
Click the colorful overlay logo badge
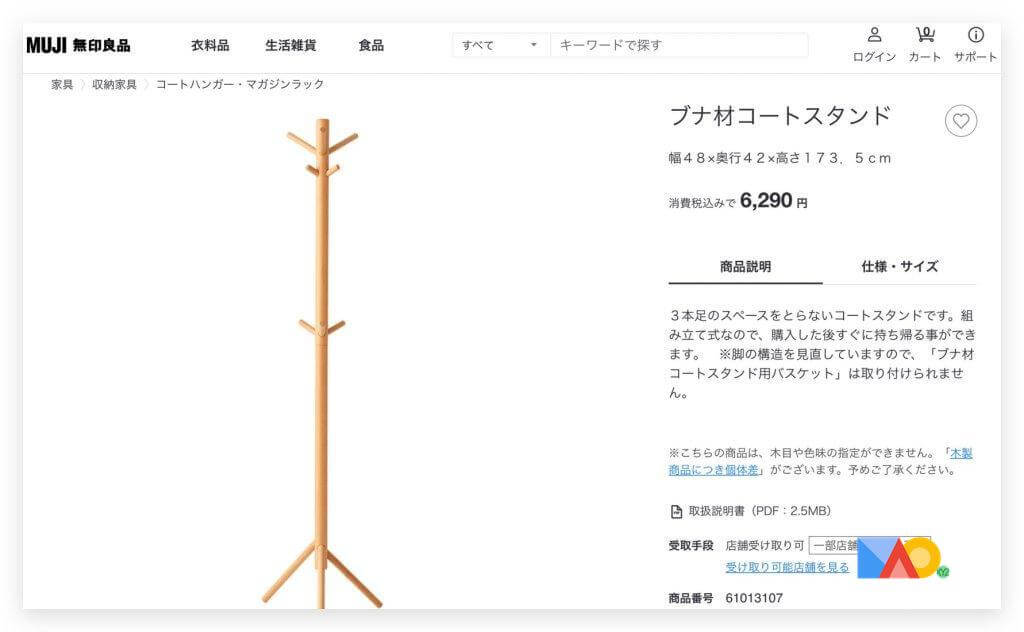click(903, 558)
